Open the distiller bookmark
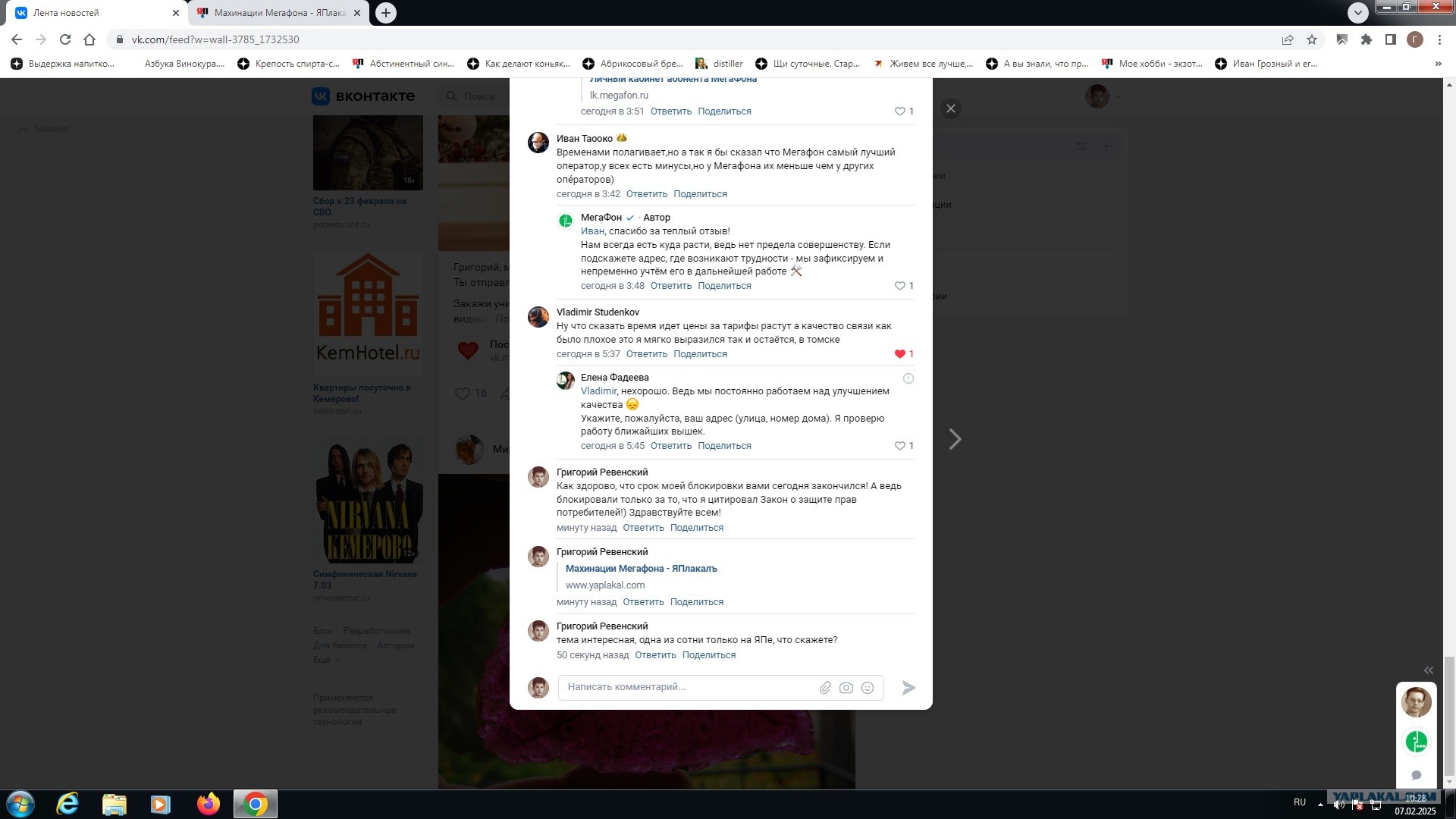The height and width of the screenshot is (819, 1456). [719, 64]
